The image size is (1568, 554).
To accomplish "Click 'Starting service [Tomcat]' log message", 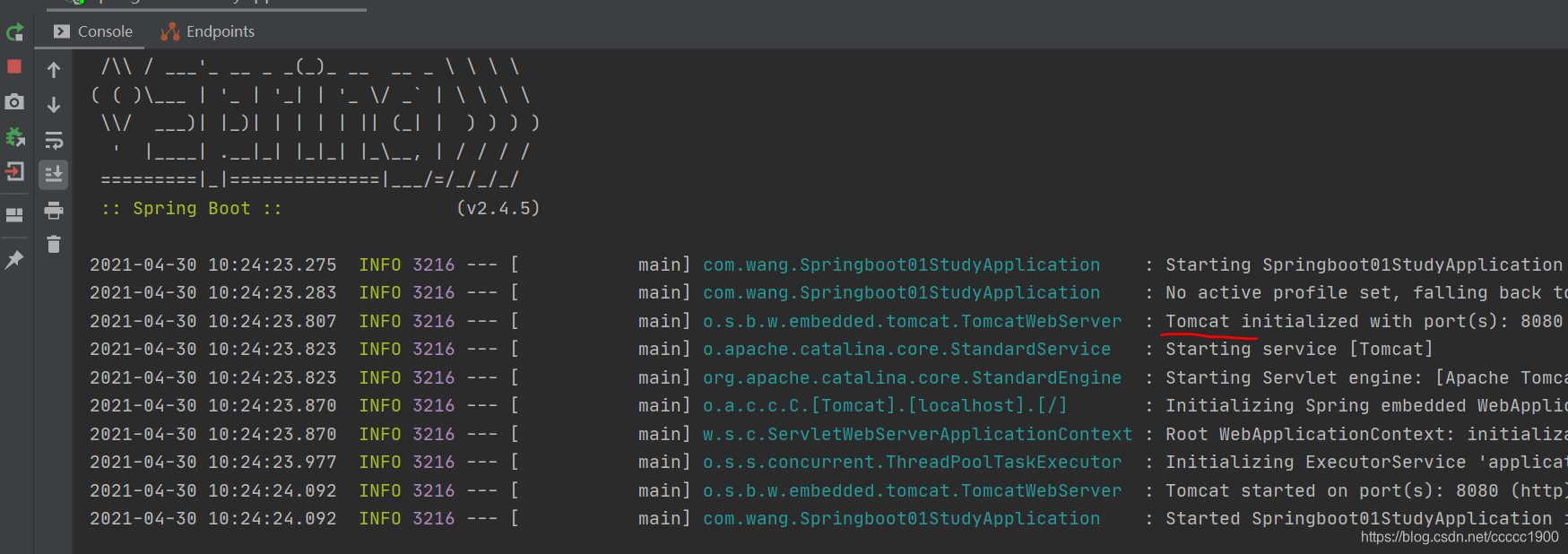I will coord(1299,350).
